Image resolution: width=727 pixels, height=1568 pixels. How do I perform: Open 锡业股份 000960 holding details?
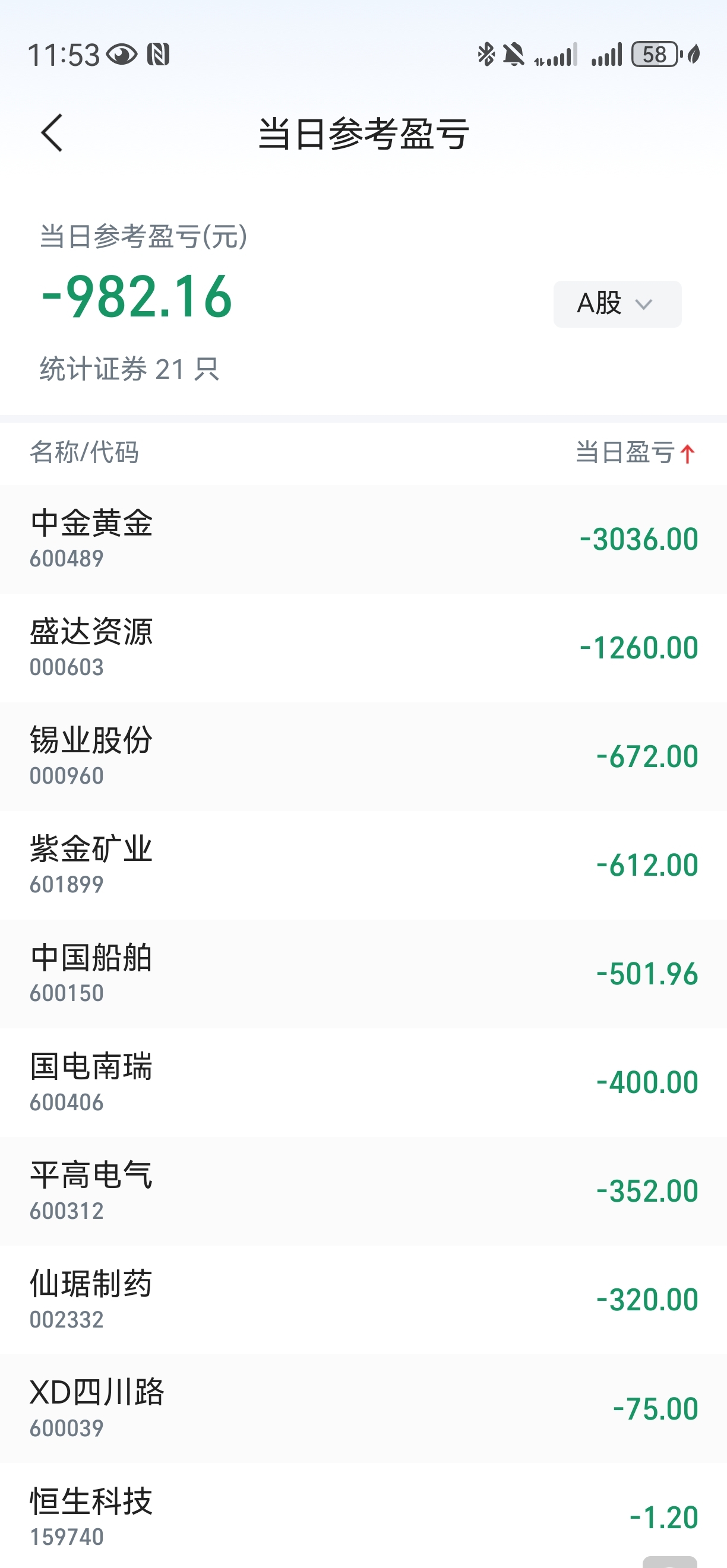pos(363,756)
